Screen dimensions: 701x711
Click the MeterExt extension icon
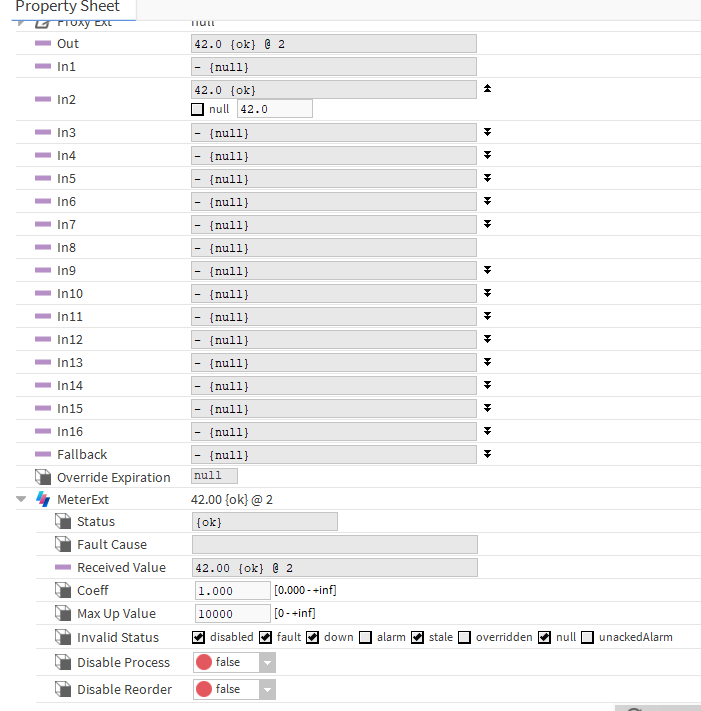click(43, 499)
